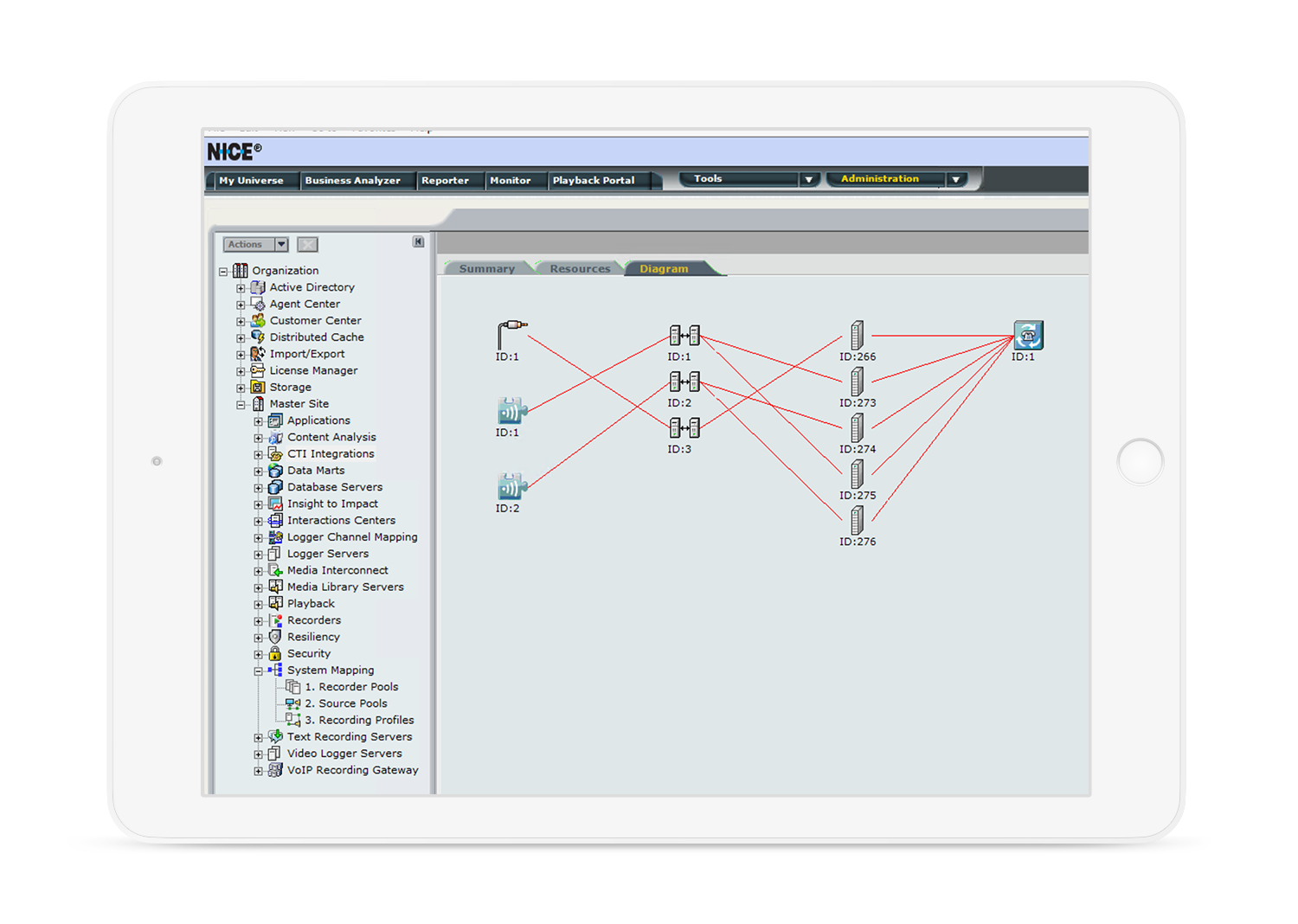The image size is (1298, 924).
Task: Collapse the Organization tree node
Action: [223, 272]
